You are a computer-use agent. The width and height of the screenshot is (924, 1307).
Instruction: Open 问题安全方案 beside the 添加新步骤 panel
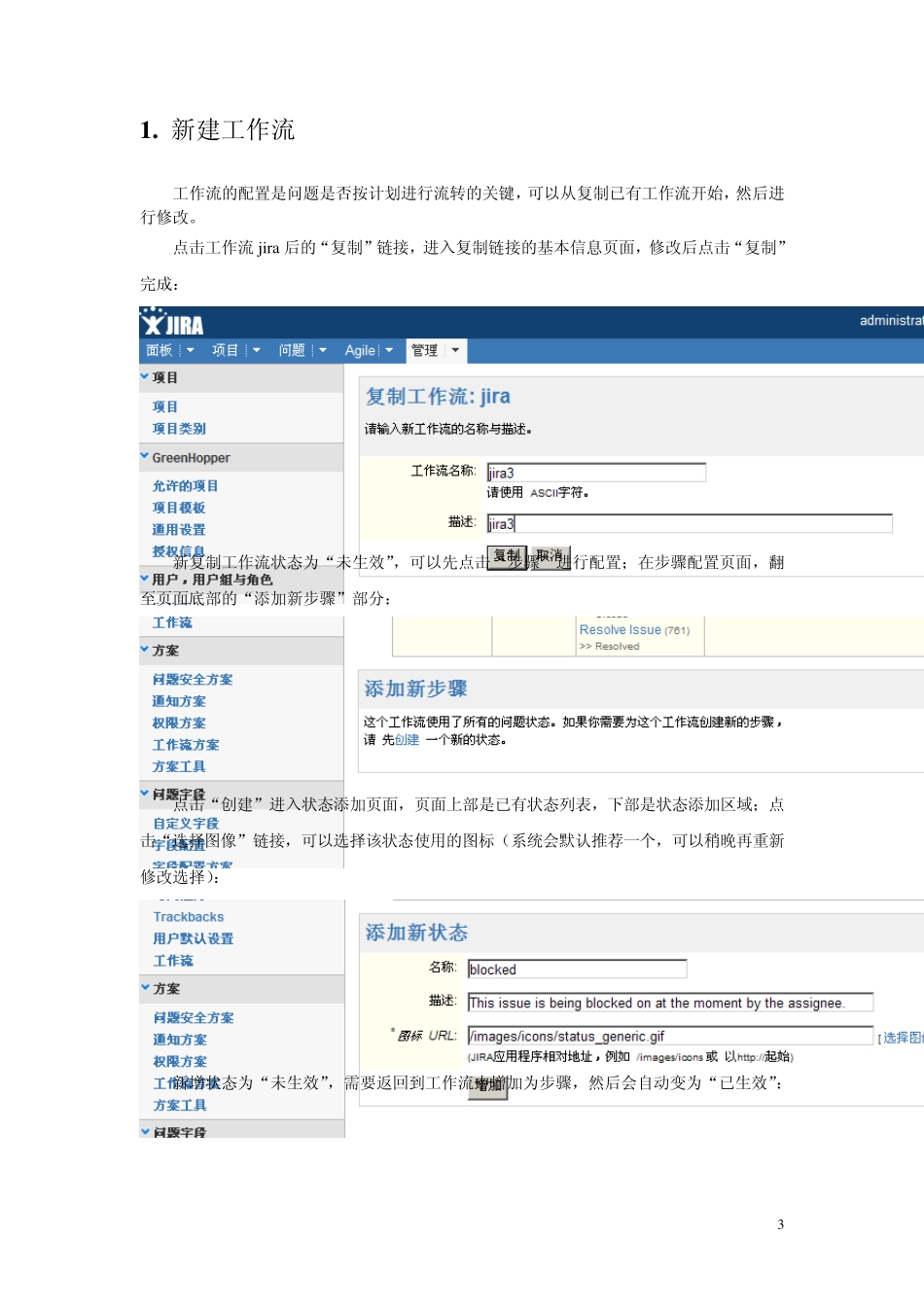tap(193, 680)
